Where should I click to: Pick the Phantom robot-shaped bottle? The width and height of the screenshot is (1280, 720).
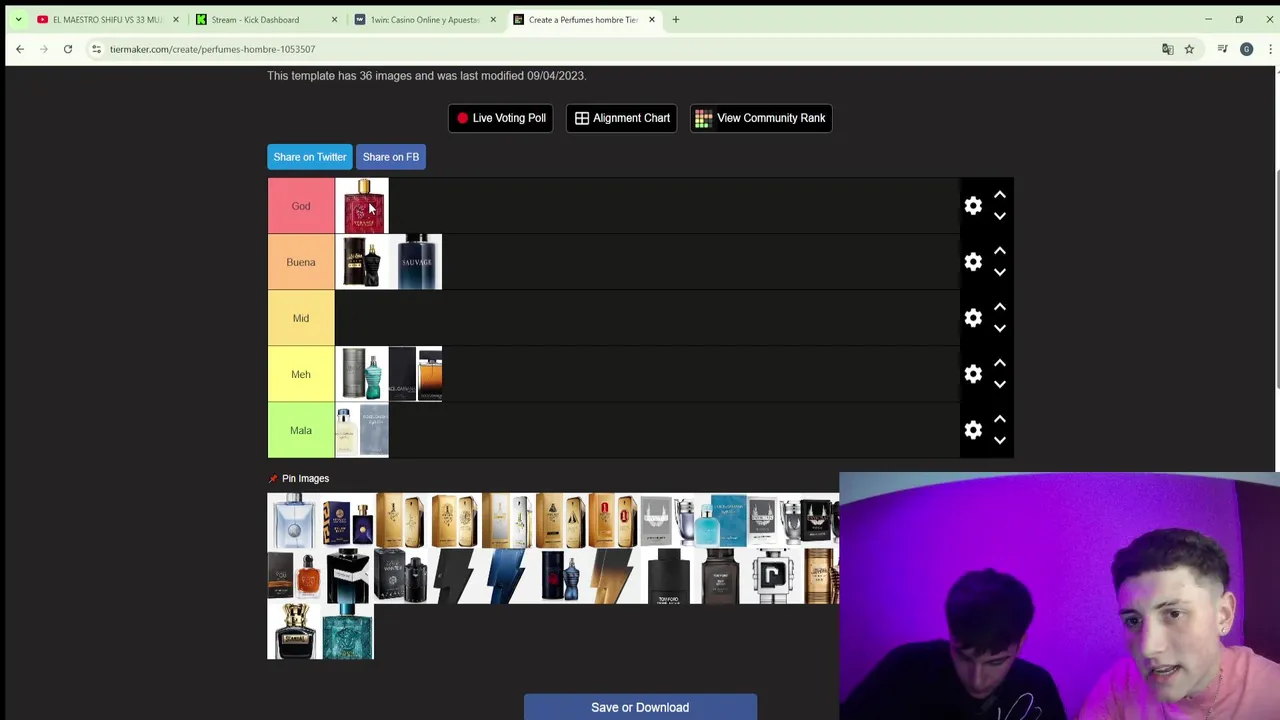coord(774,576)
